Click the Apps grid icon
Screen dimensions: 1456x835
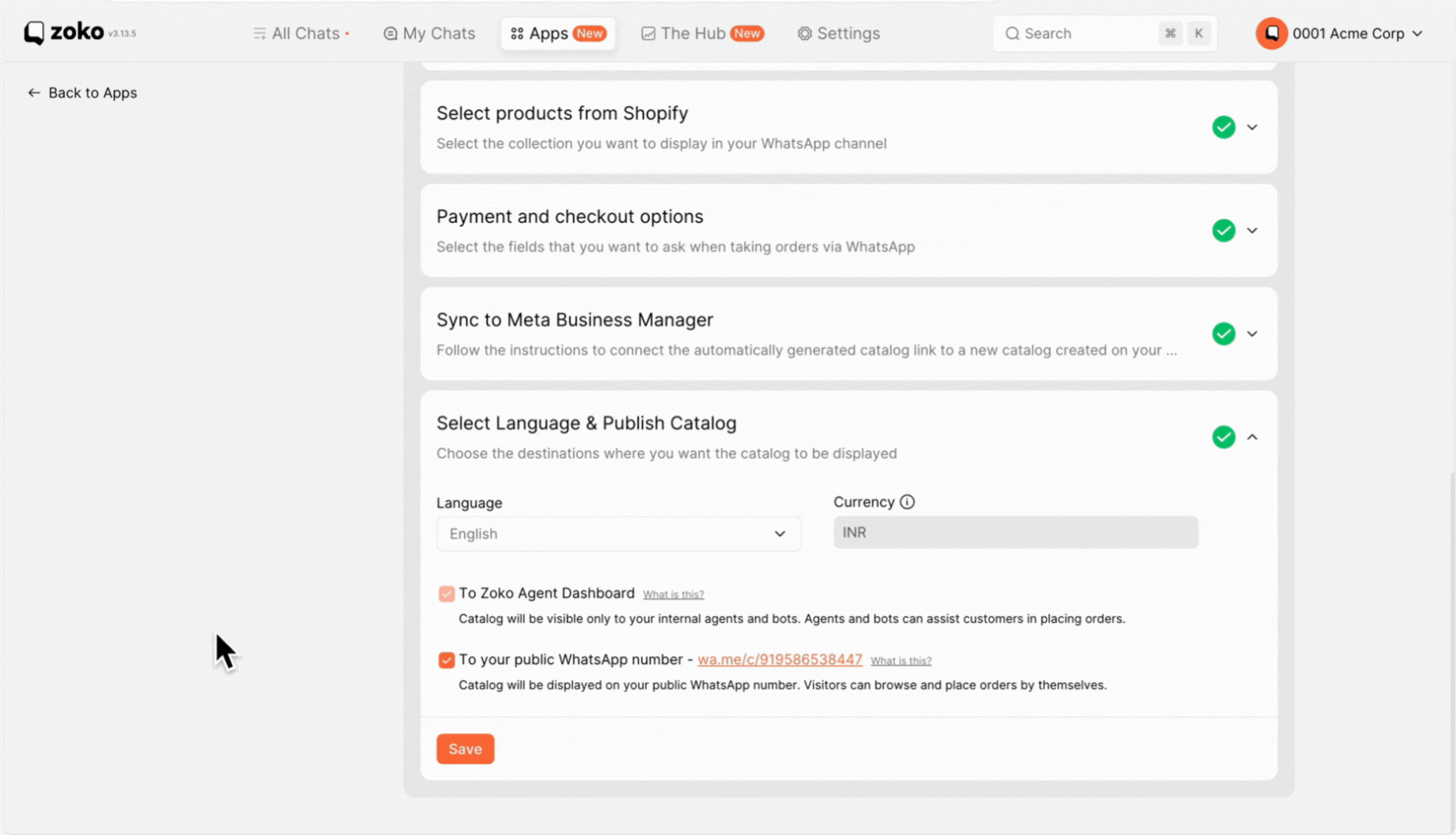pos(517,33)
